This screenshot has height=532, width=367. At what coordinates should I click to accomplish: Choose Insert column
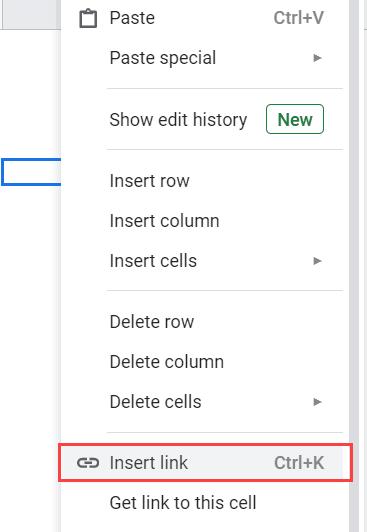(x=205, y=221)
